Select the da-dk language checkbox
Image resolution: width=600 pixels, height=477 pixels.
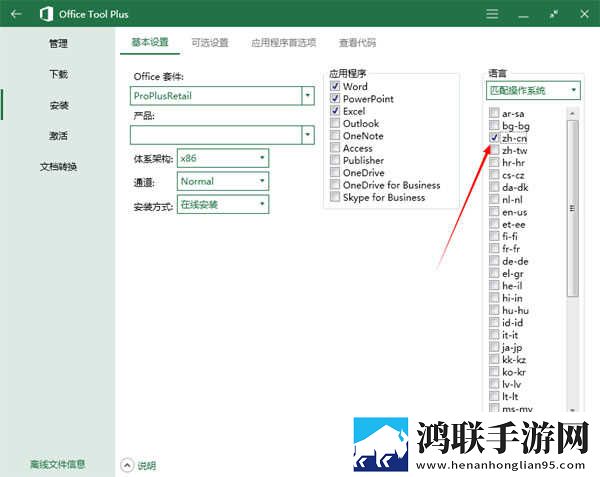pyautogui.click(x=494, y=187)
